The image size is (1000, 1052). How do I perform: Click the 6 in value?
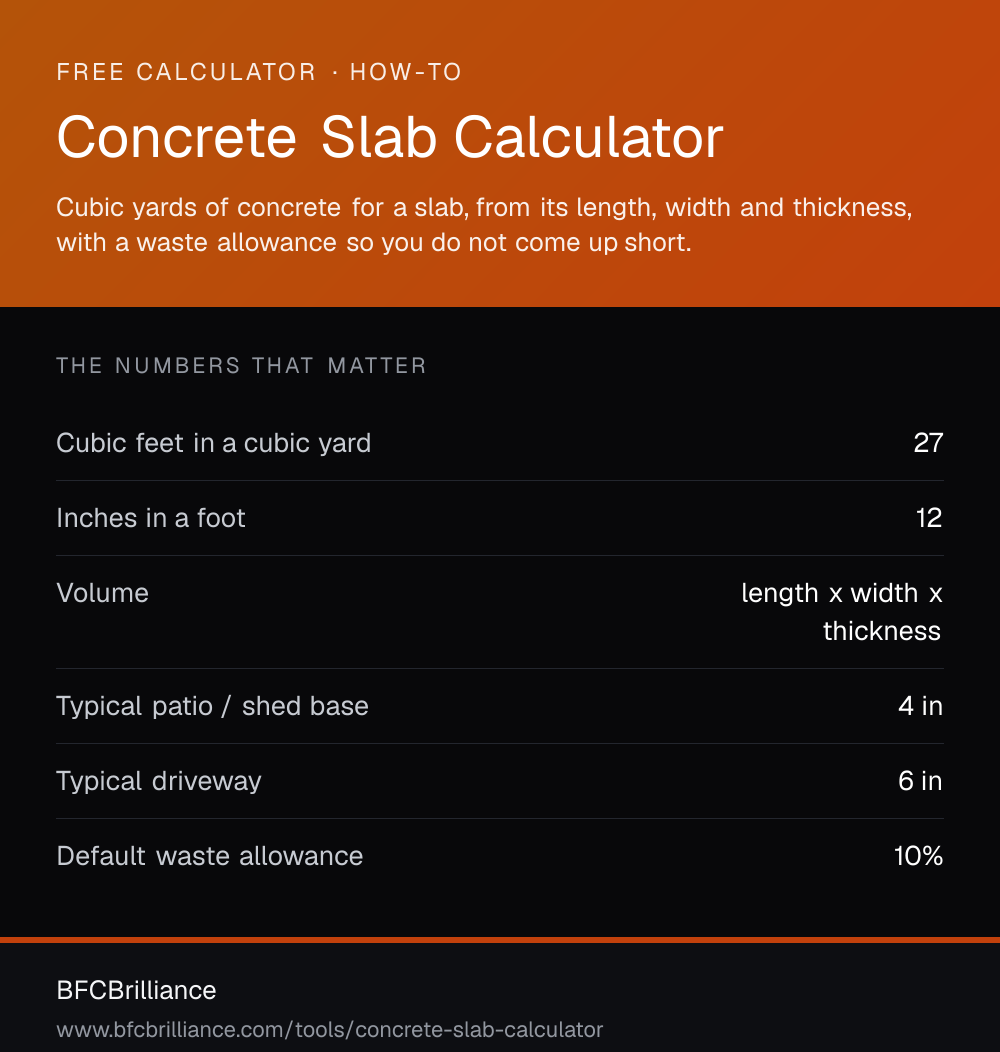(920, 781)
